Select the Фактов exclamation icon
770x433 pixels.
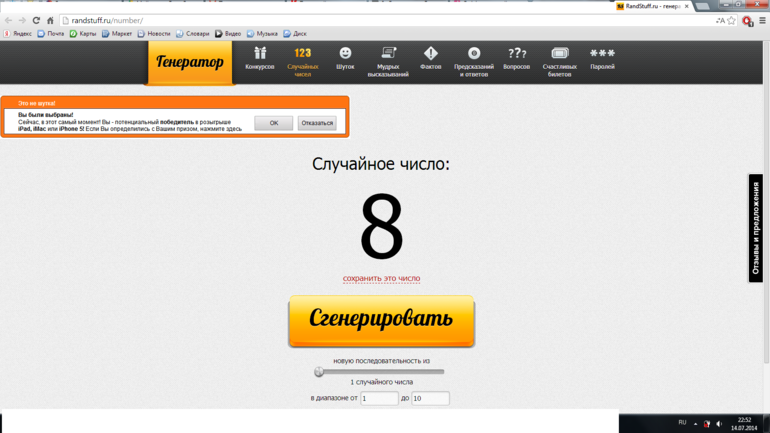pyautogui.click(x=431, y=59)
